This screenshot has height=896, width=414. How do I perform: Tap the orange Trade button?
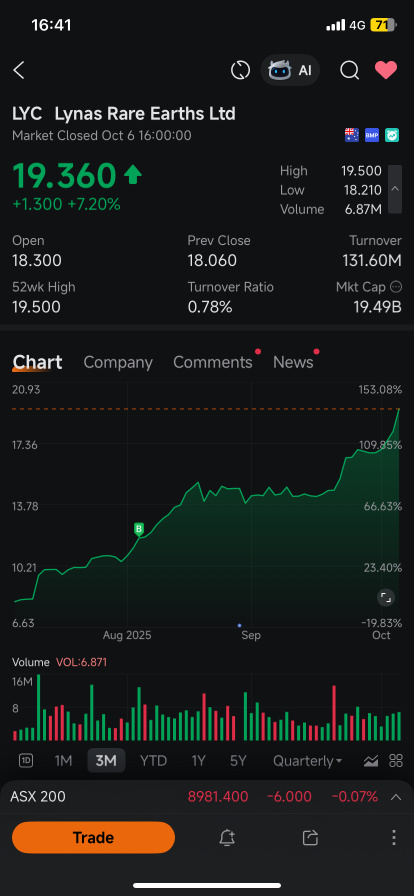[x=93, y=838]
